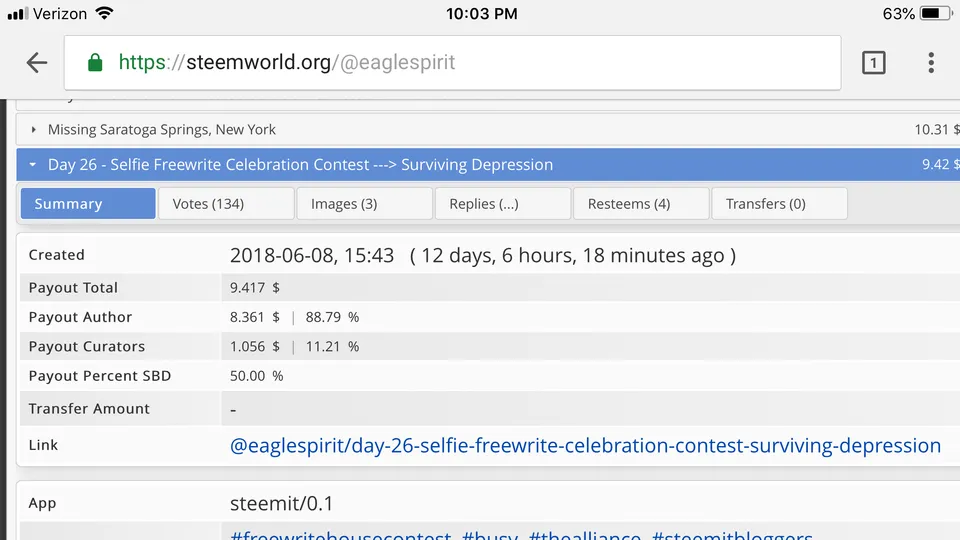Tap the 10:03 PM clock in status bar
The height and width of the screenshot is (540, 960).
click(481, 13)
